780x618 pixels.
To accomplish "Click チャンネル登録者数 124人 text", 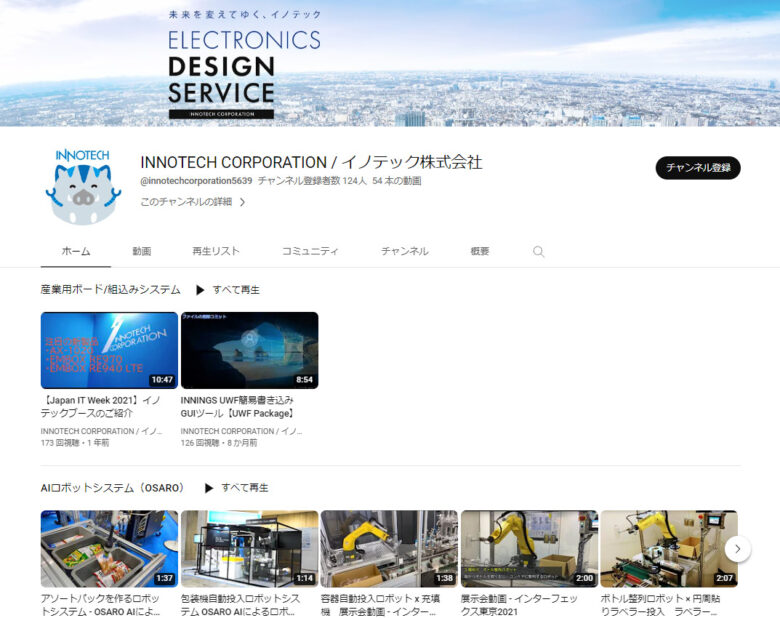I will coord(312,181).
